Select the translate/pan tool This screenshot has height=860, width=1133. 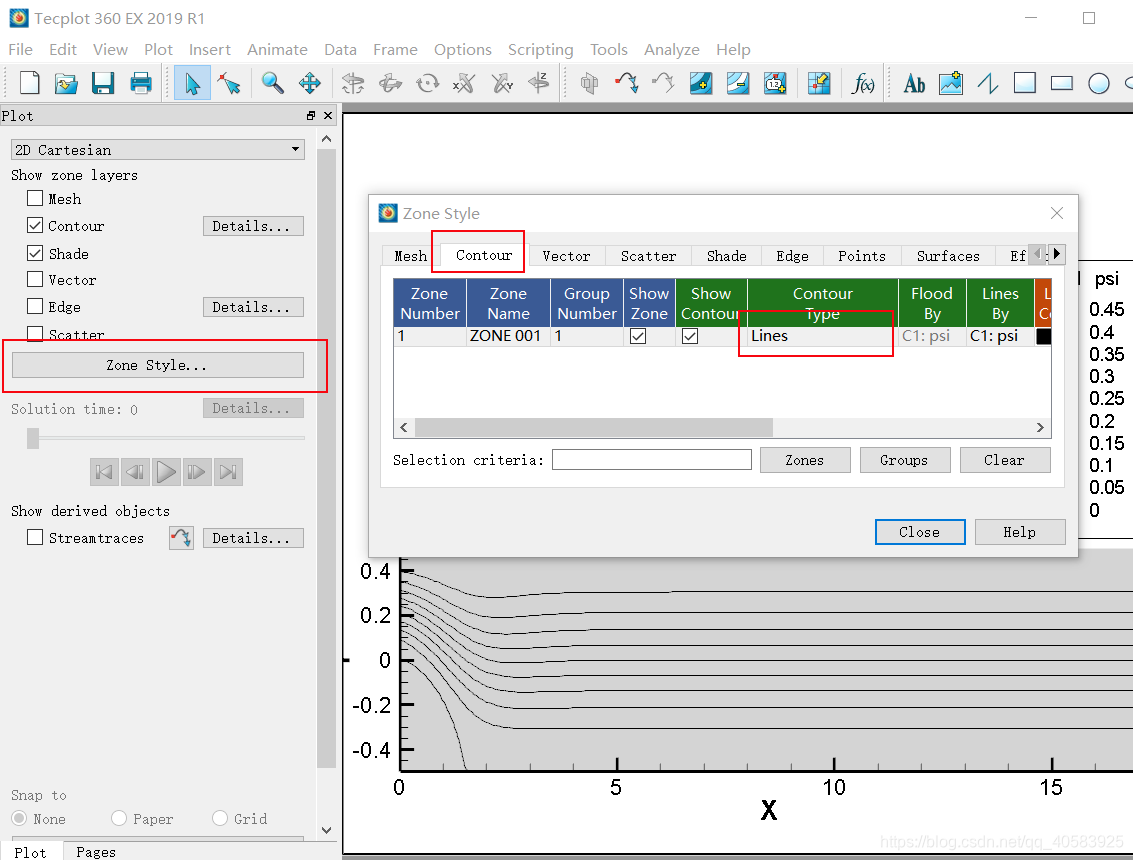click(x=310, y=83)
